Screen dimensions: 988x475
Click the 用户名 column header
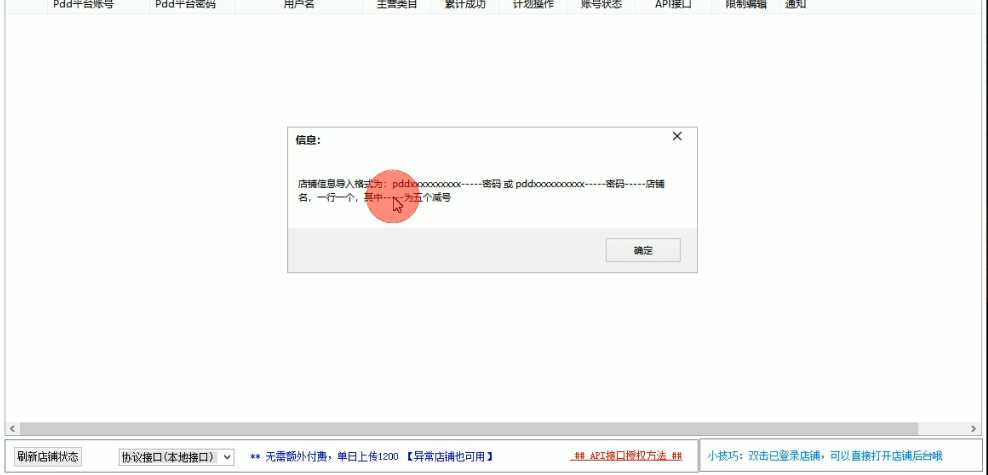click(x=299, y=5)
